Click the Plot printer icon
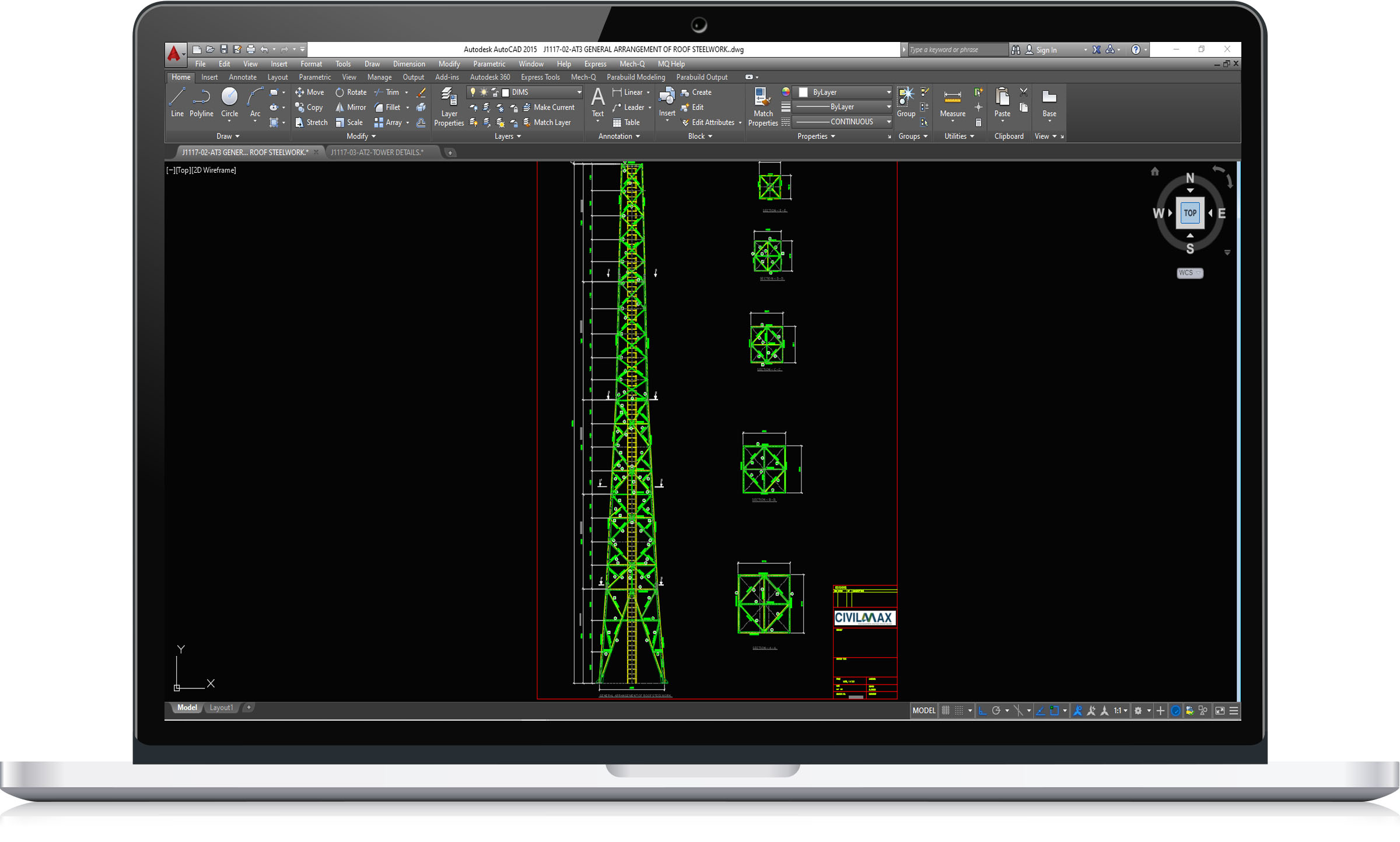The width and height of the screenshot is (1400, 842). [250, 50]
